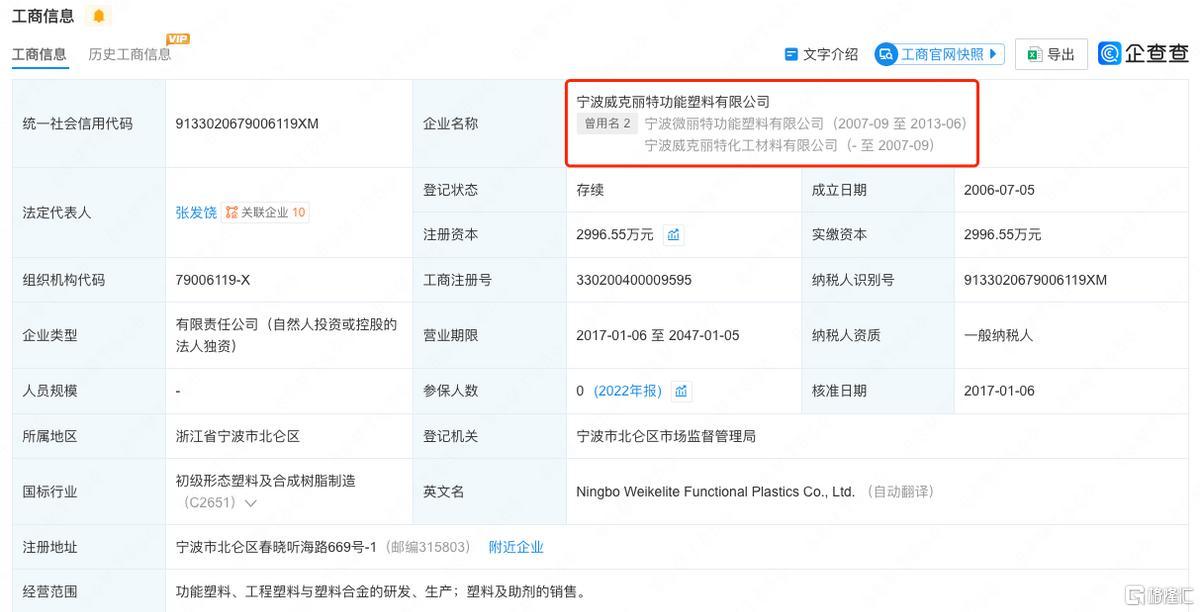The image size is (1200, 612).
Task: Open the 工商官网快照 button
Action: tap(939, 54)
